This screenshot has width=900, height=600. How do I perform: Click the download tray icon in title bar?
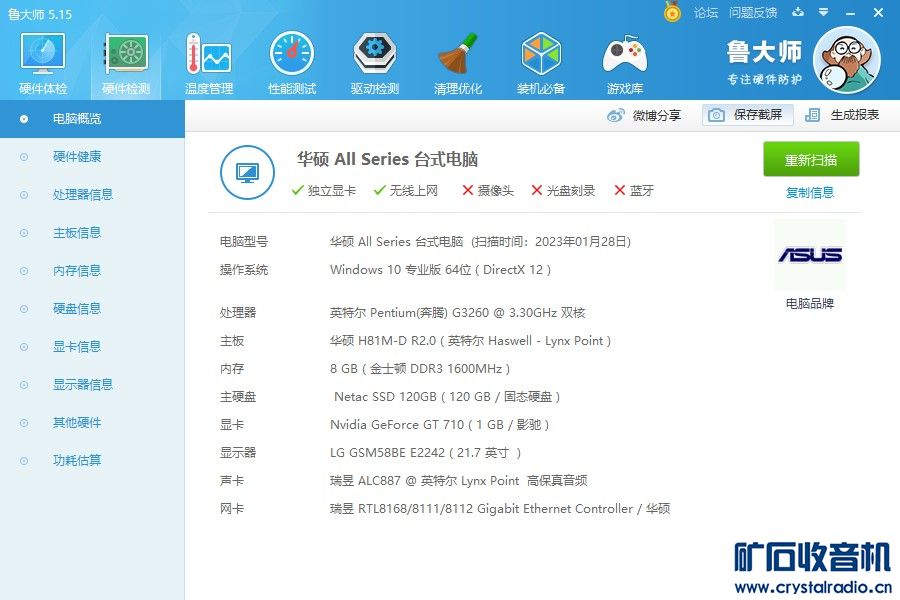[798, 12]
